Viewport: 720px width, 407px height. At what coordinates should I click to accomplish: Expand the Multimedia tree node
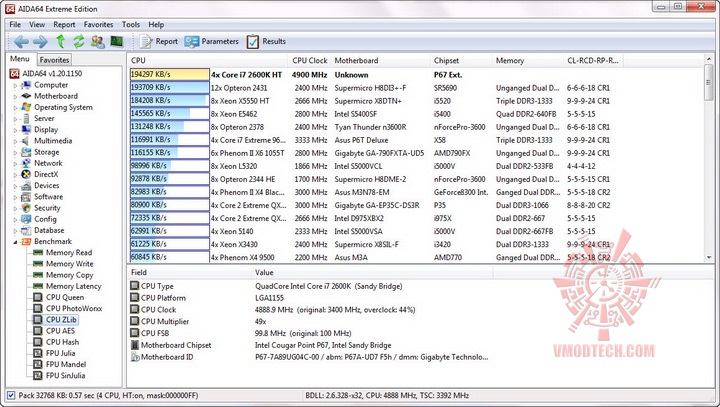[15, 141]
